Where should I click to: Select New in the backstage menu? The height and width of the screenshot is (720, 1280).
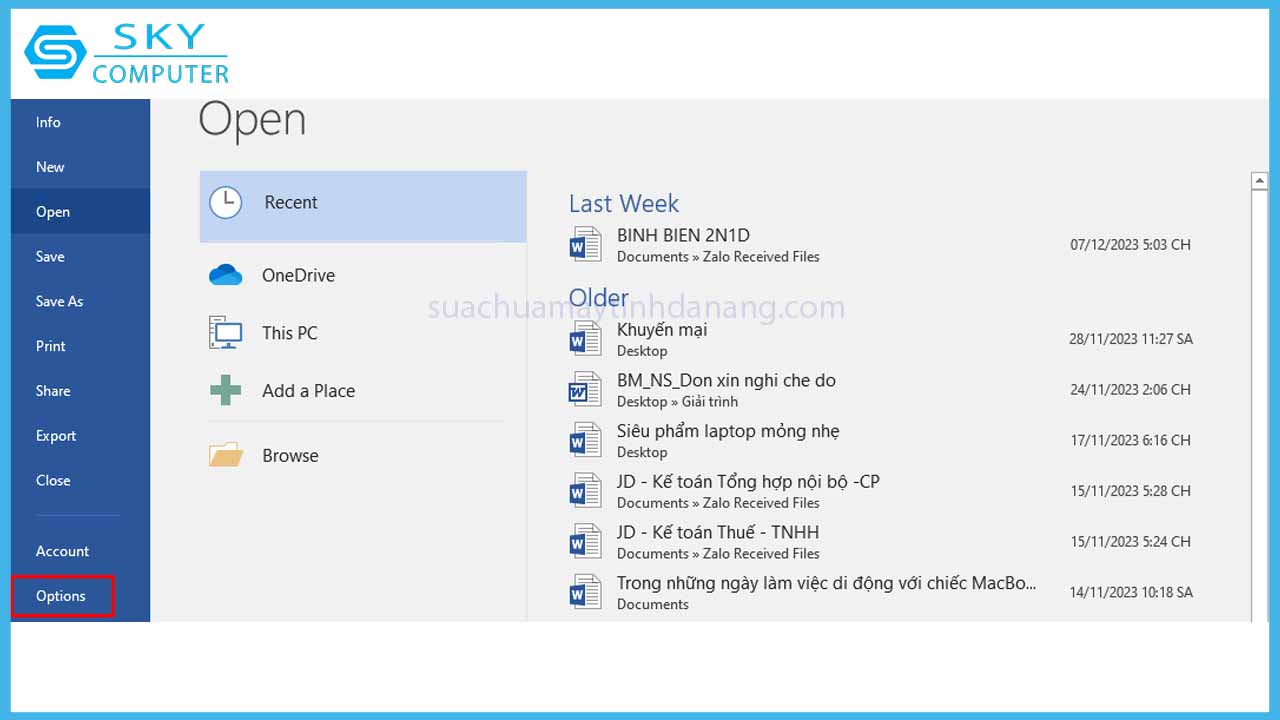(x=80, y=167)
